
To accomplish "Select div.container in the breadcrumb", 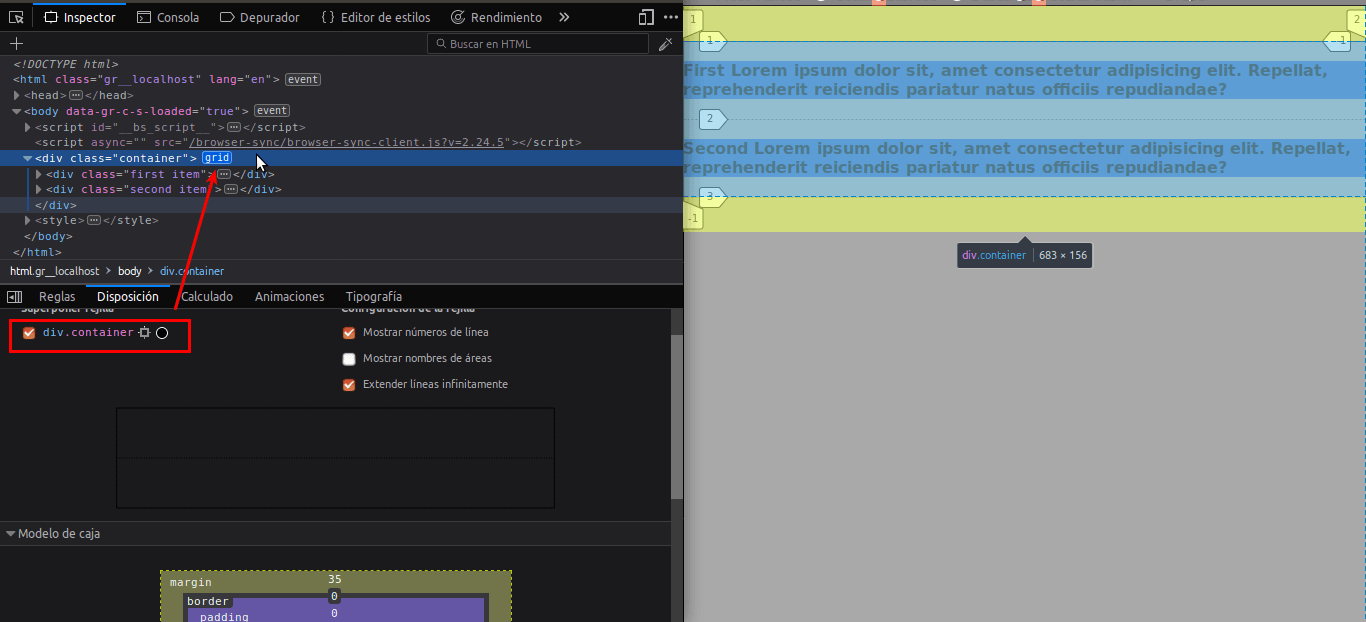I will click(x=192, y=271).
